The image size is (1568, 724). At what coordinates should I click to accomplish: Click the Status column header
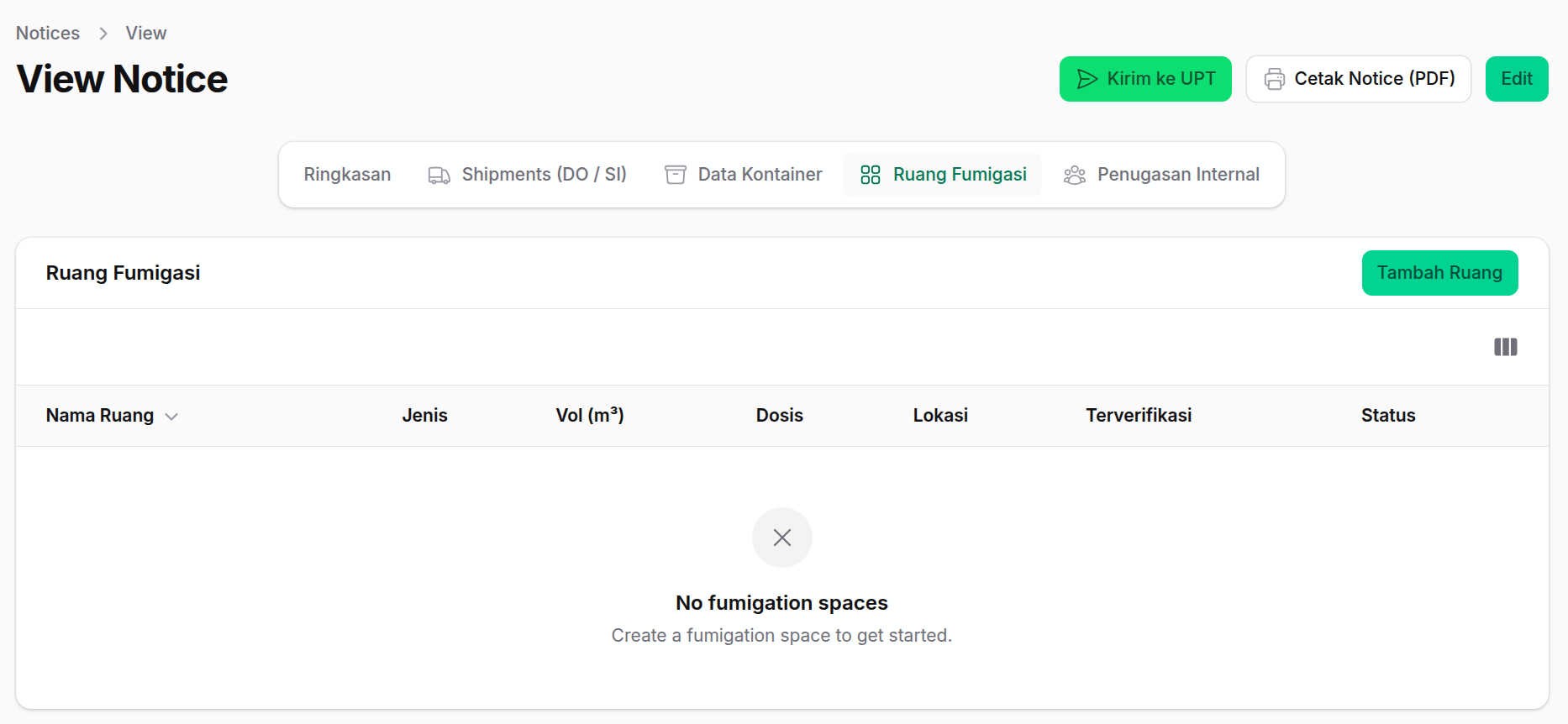coord(1388,416)
